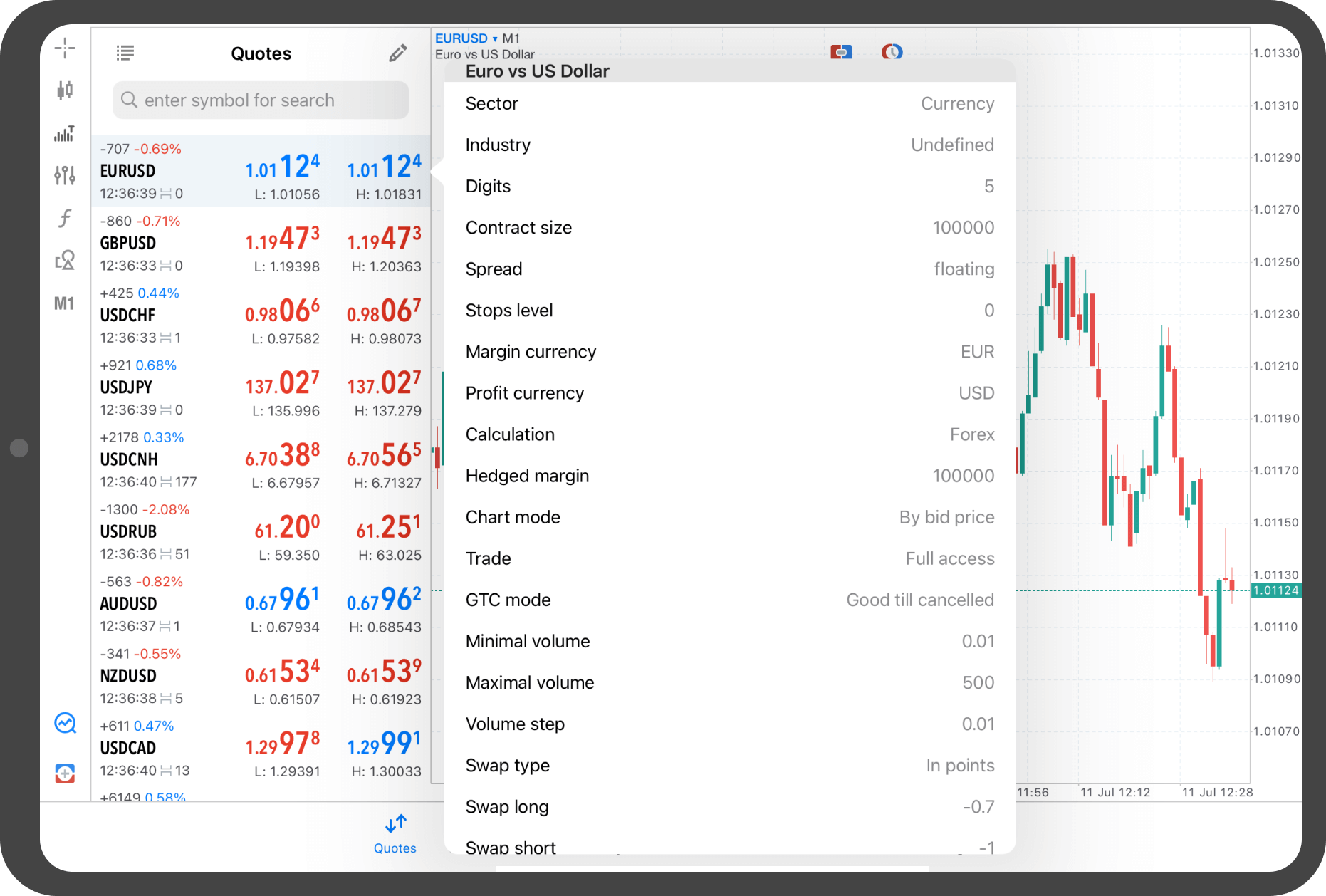Open chart settings sliders icon
This screenshot has width=1326, height=896.
tap(65, 175)
